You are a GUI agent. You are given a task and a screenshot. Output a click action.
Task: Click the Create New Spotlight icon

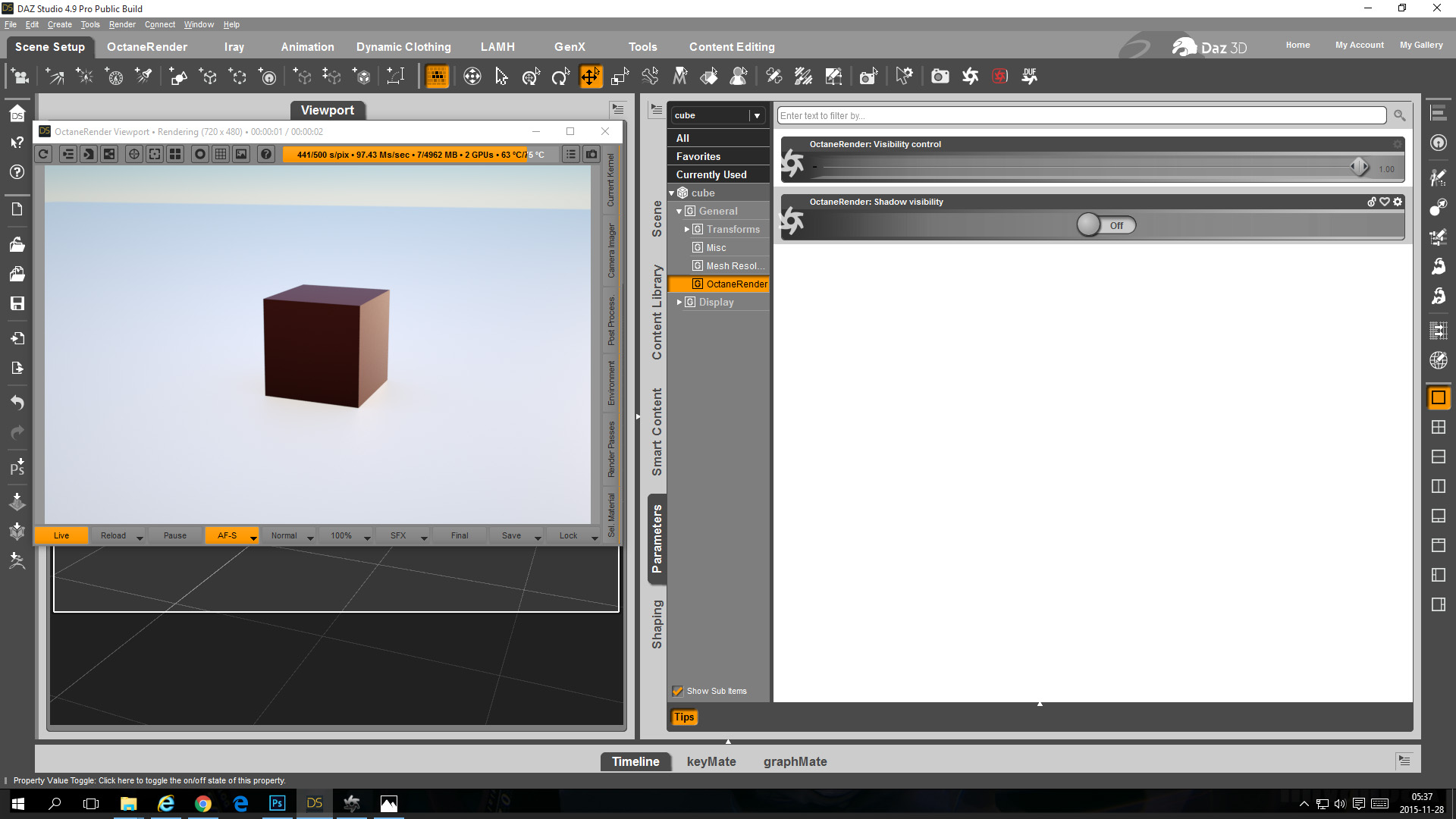143,76
